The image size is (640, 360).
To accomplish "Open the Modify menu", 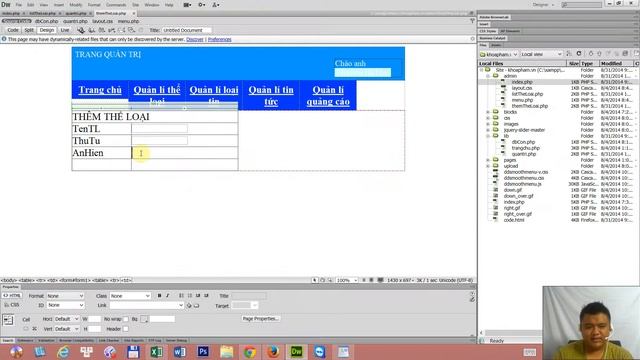I will click(x=76, y=5).
